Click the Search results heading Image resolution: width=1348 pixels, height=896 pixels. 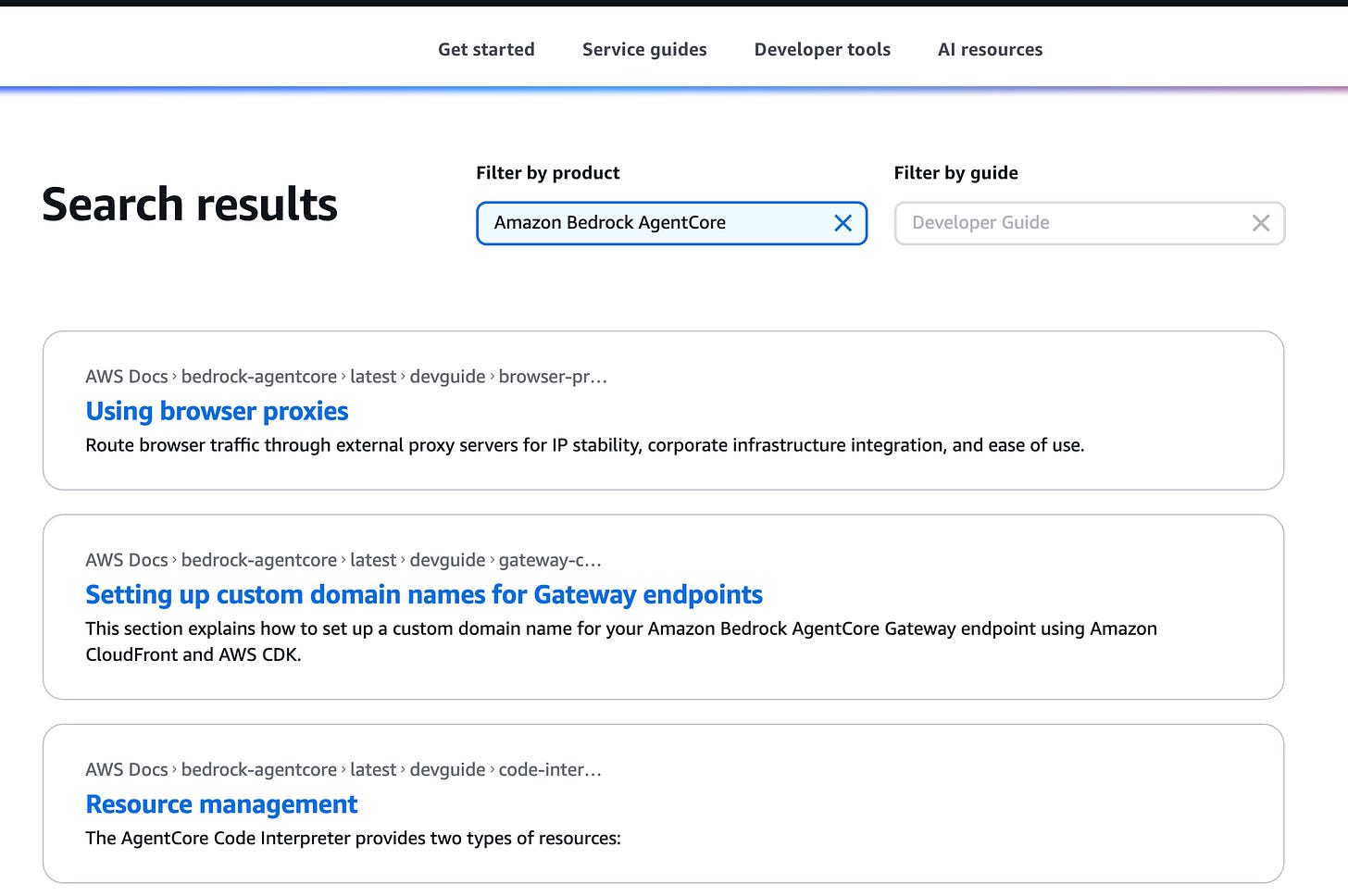pos(190,205)
